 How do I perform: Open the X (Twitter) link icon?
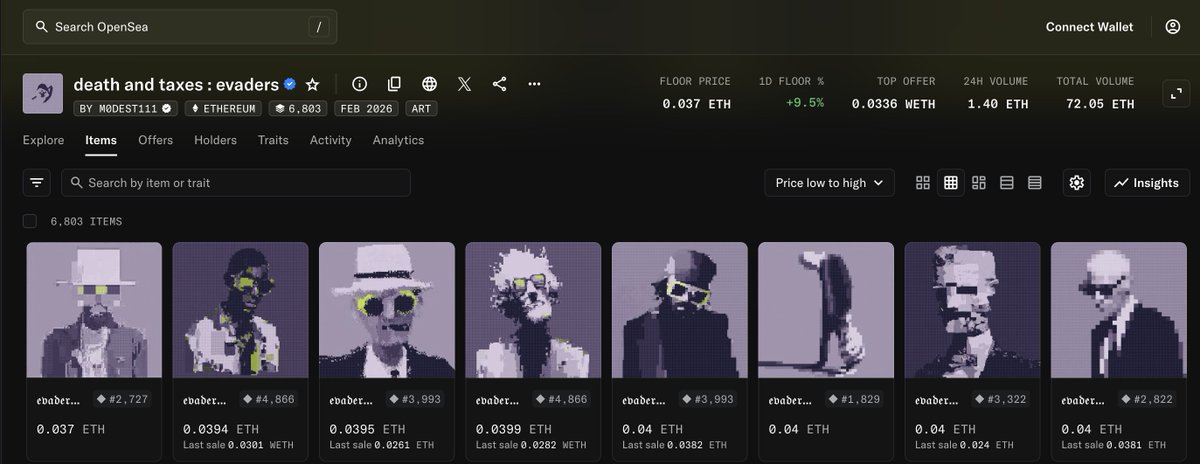[465, 84]
